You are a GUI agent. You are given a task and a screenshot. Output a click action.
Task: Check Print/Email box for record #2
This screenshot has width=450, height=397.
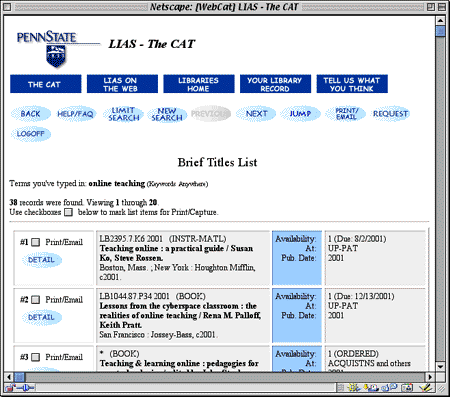coord(35,300)
